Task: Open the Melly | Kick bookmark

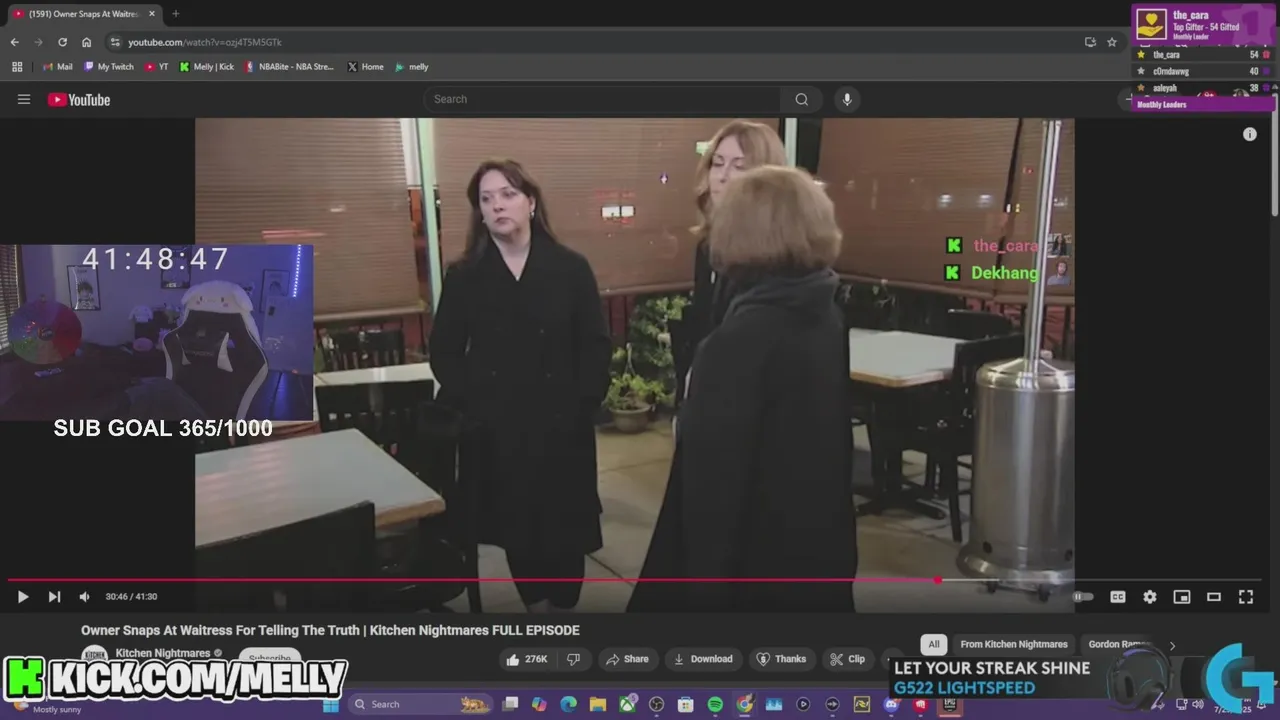Action: click(207, 67)
